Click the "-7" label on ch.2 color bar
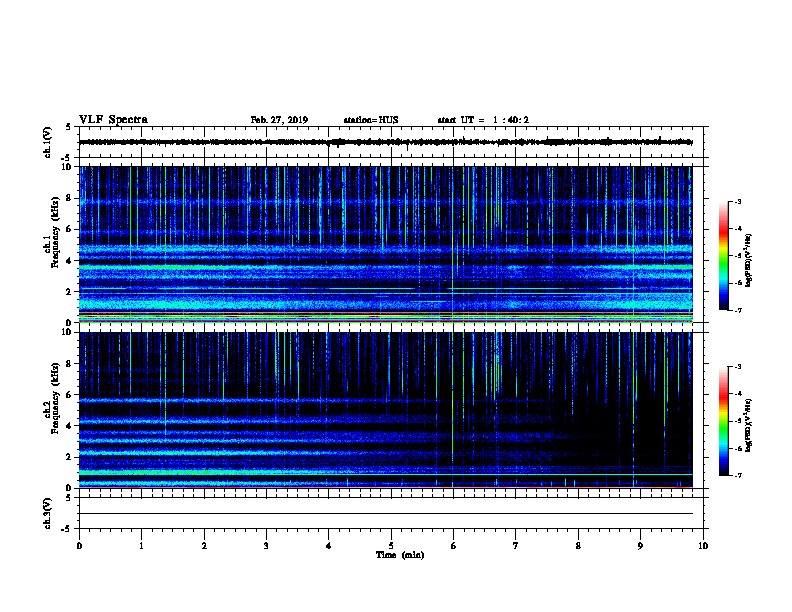The width and height of the screenshot is (792, 612). pos(737,475)
